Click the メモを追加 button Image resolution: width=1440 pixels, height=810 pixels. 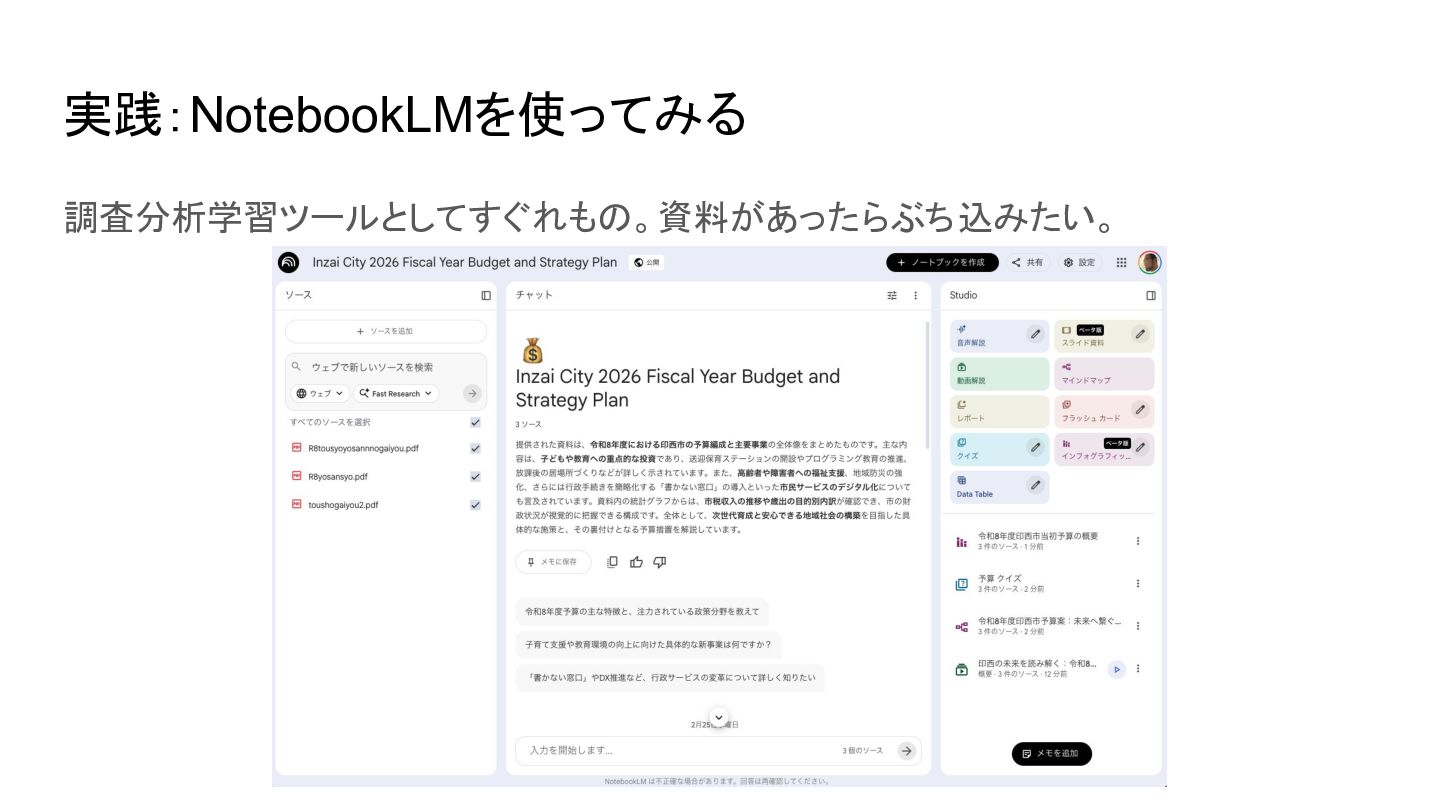click(x=1051, y=754)
